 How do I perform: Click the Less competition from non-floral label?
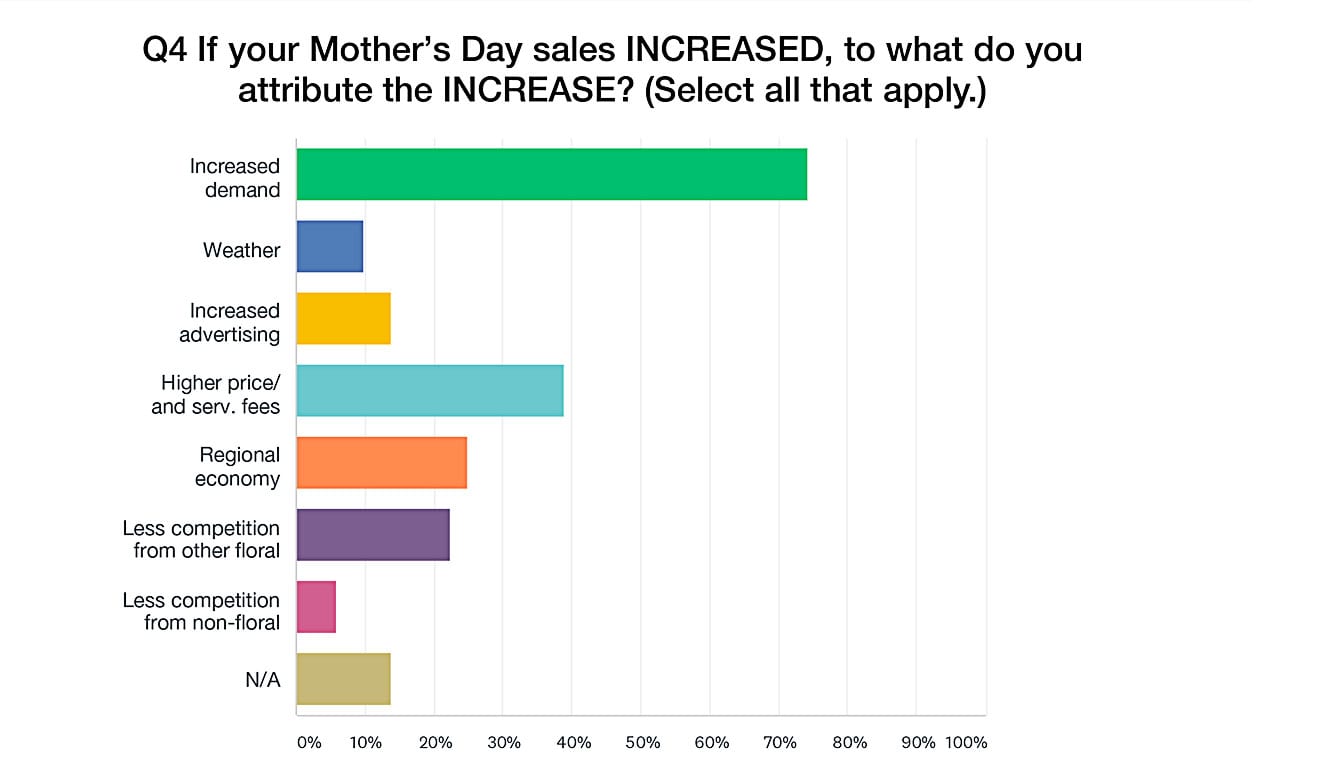[x=201, y=610]
